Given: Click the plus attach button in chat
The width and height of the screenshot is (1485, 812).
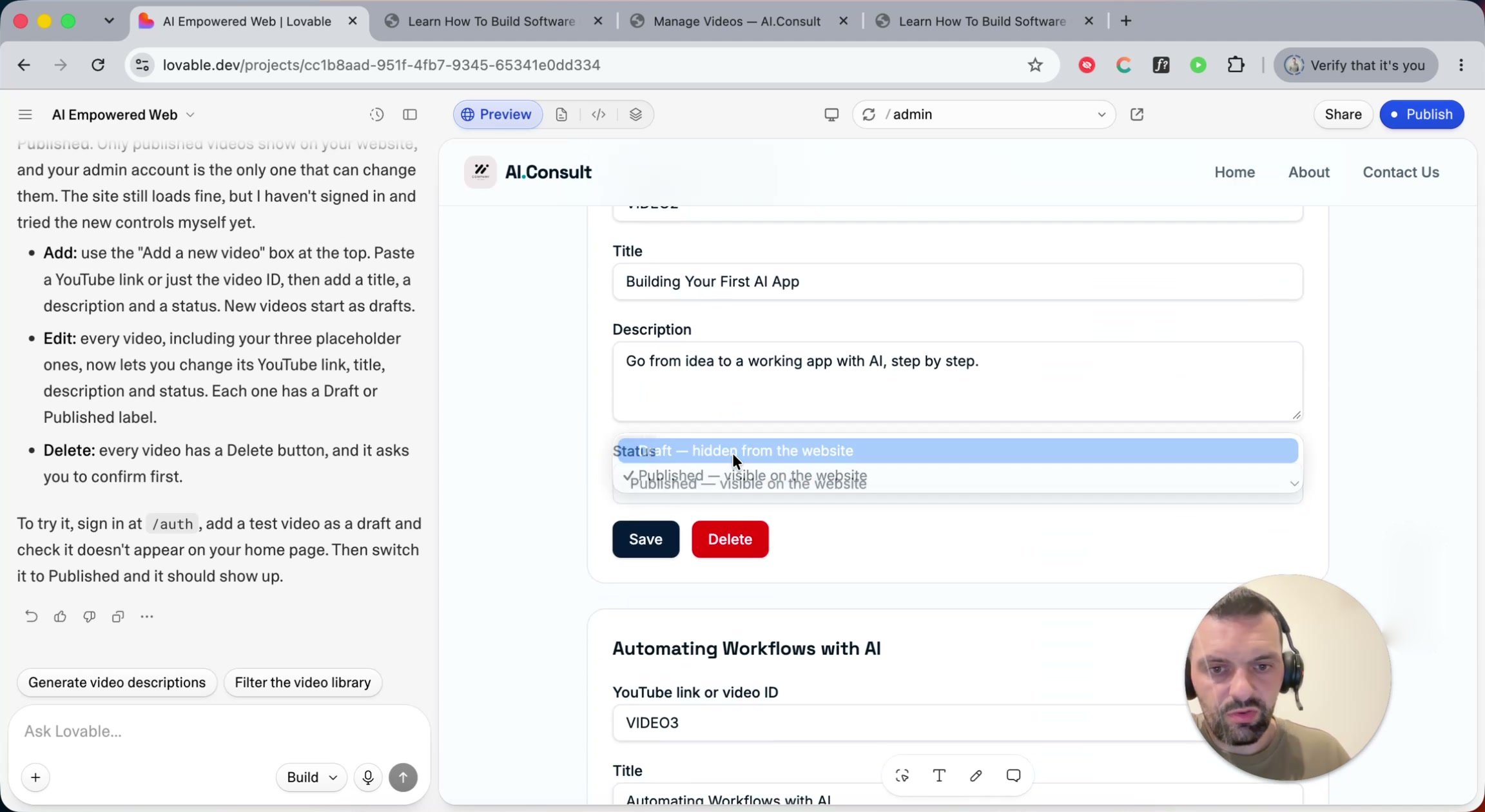Looking at the screenshot, I should tap(35, 777).
